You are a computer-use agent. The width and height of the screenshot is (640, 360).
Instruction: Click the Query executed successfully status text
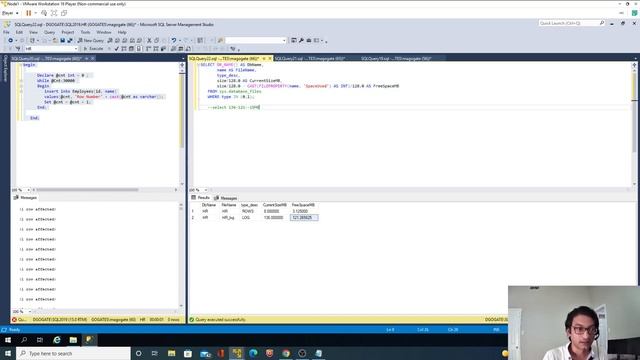pos(220,320)
